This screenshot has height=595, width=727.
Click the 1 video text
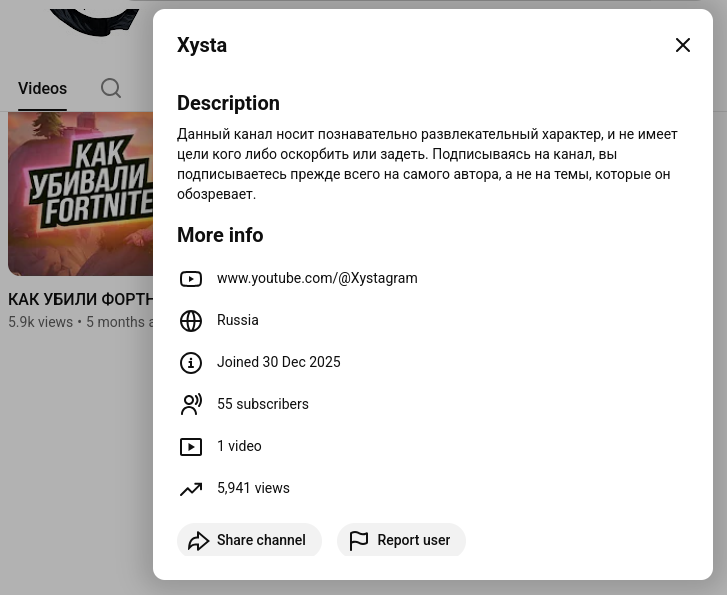coord(239,446)
